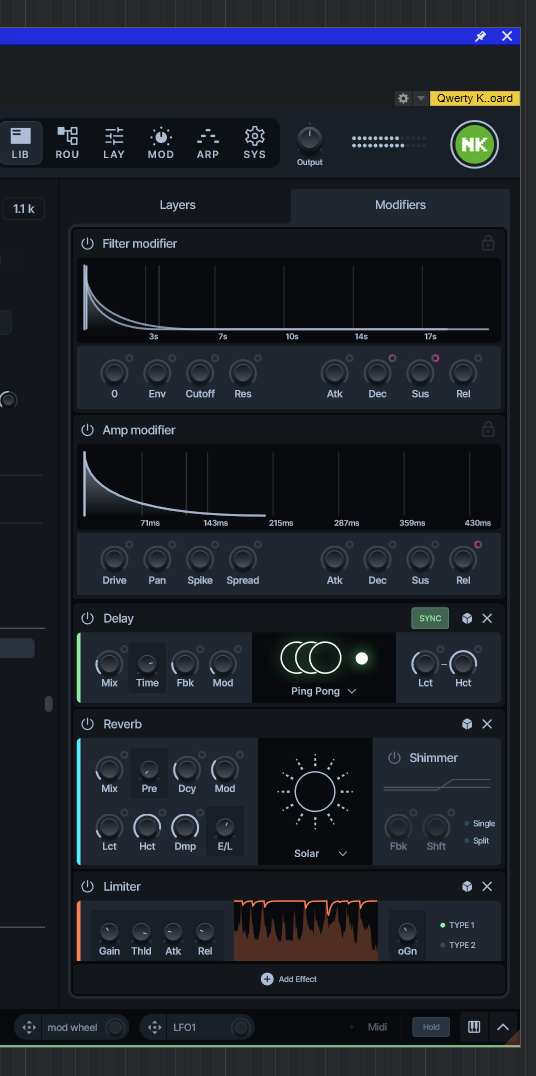The height and width of the screenshot is (1076, 536).
Task: Randomize Limiter using the cube icon
Action: 467,887
